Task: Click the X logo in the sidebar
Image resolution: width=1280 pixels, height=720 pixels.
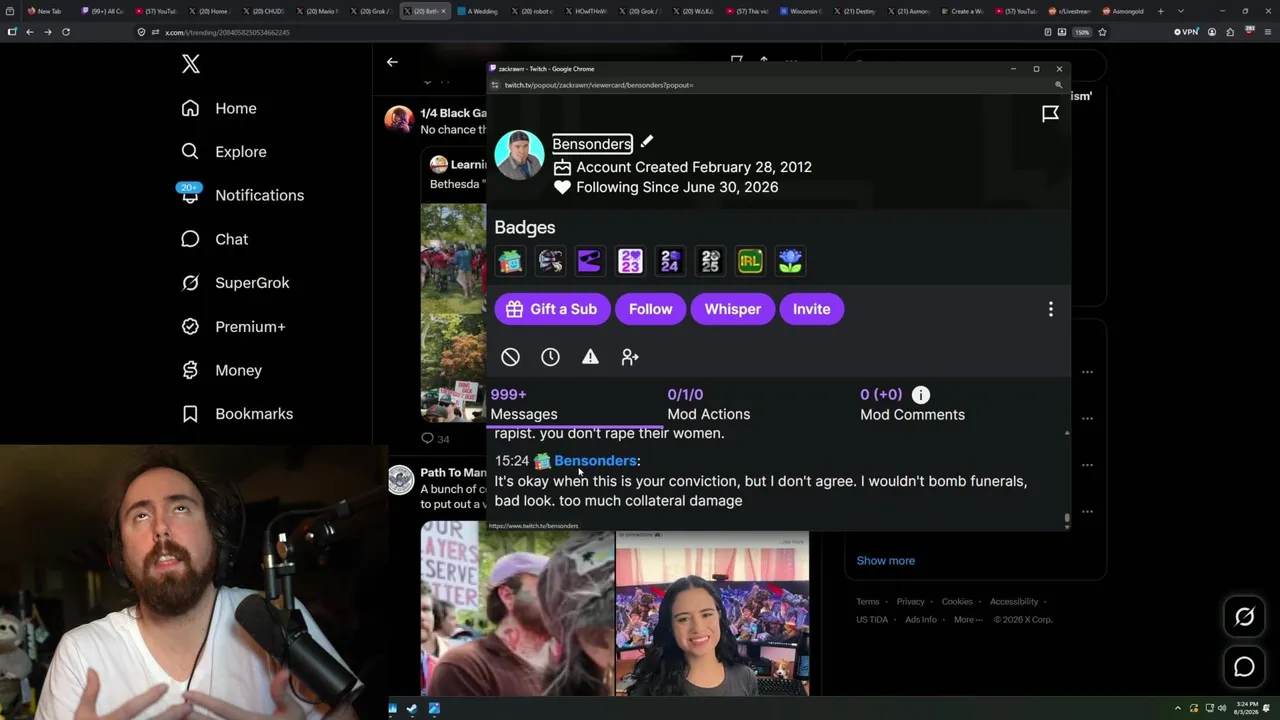Action: coord(191,65)
